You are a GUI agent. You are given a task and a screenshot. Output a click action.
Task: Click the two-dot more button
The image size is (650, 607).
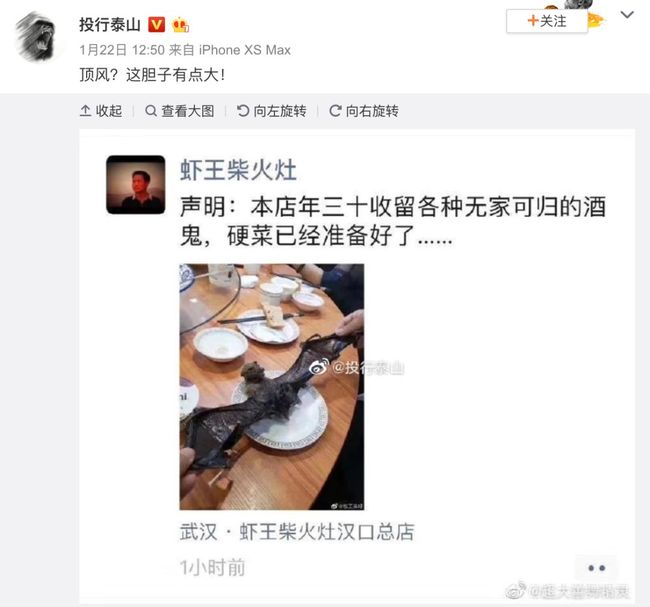[x=596, y=568]
